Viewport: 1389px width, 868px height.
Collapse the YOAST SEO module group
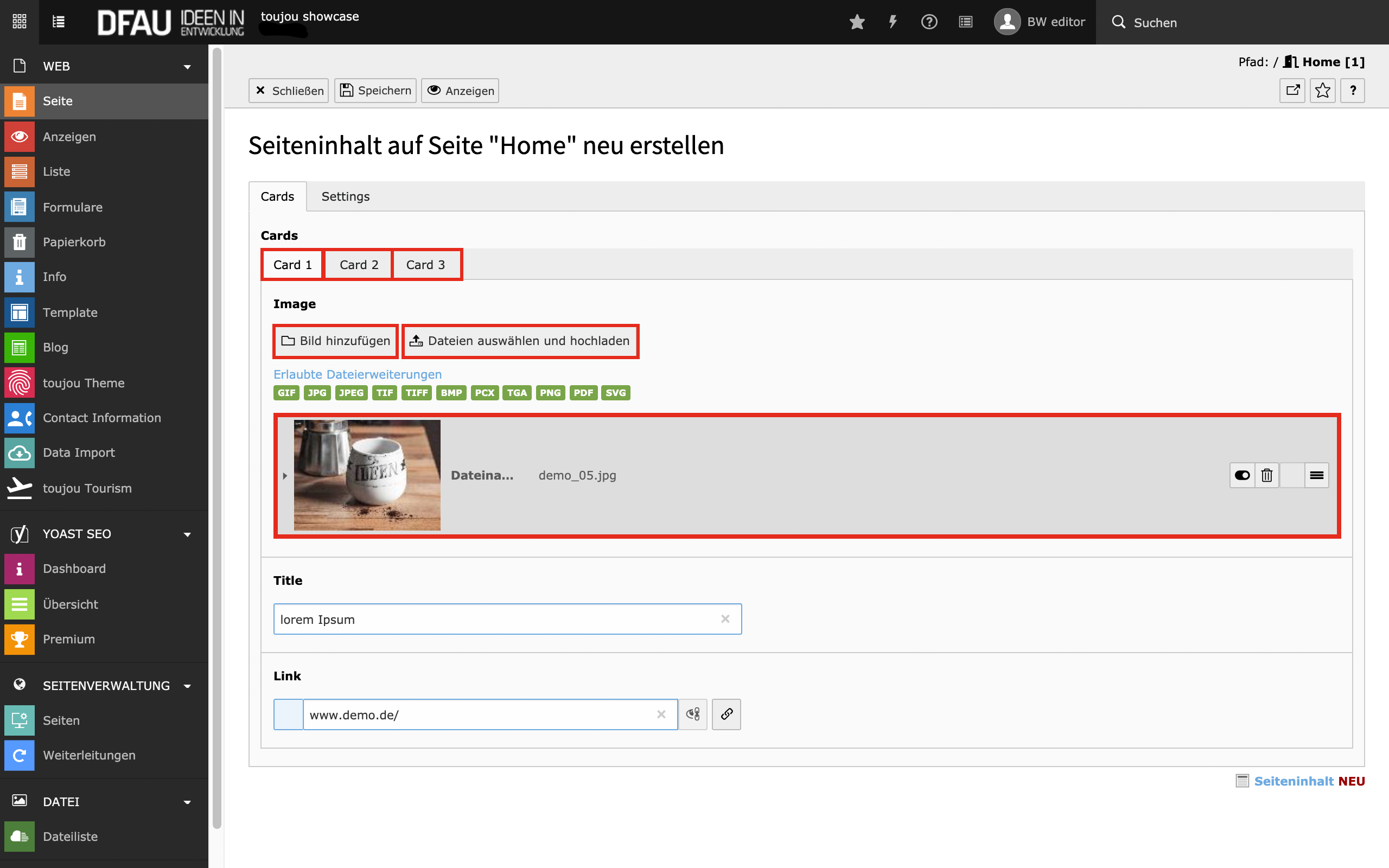coord(187,534)
